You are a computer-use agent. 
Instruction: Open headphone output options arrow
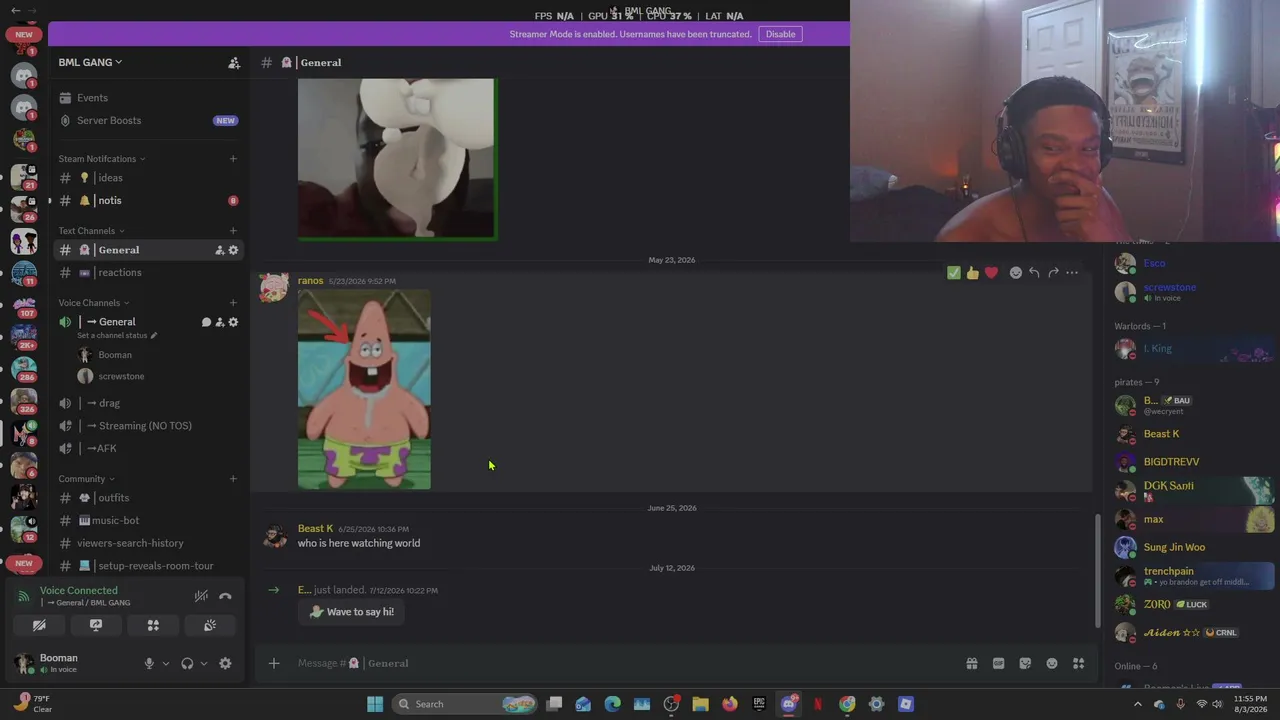tap(203, 663)
